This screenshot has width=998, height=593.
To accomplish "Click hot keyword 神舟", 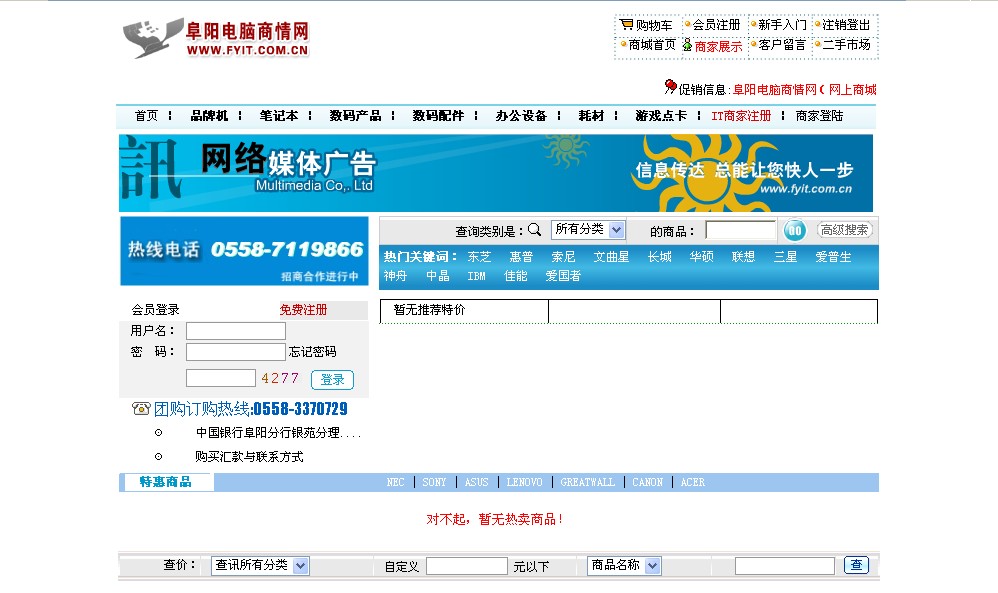I will coord(395,276).
